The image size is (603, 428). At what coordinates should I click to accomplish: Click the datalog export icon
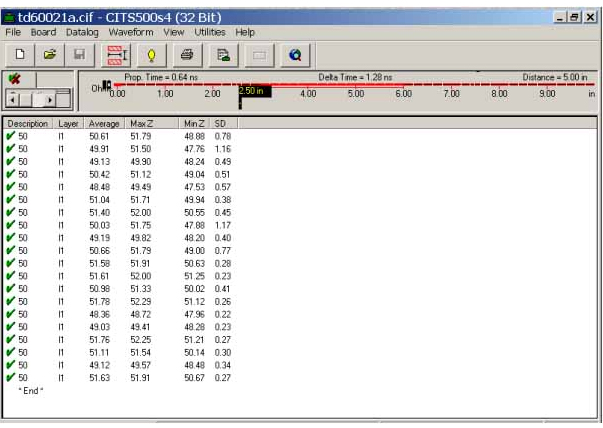pyautogui.click(x=224, y=54)
